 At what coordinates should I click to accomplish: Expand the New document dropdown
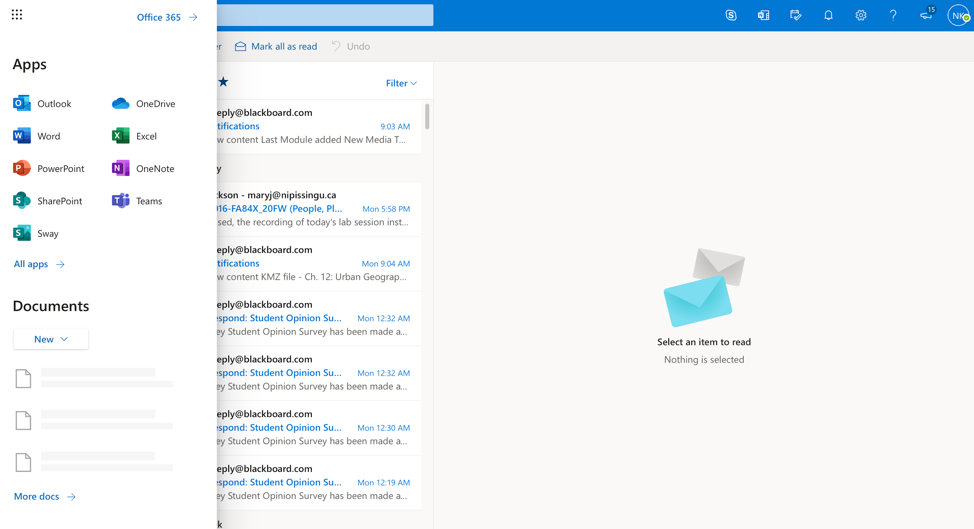click(x=51, y=339)
